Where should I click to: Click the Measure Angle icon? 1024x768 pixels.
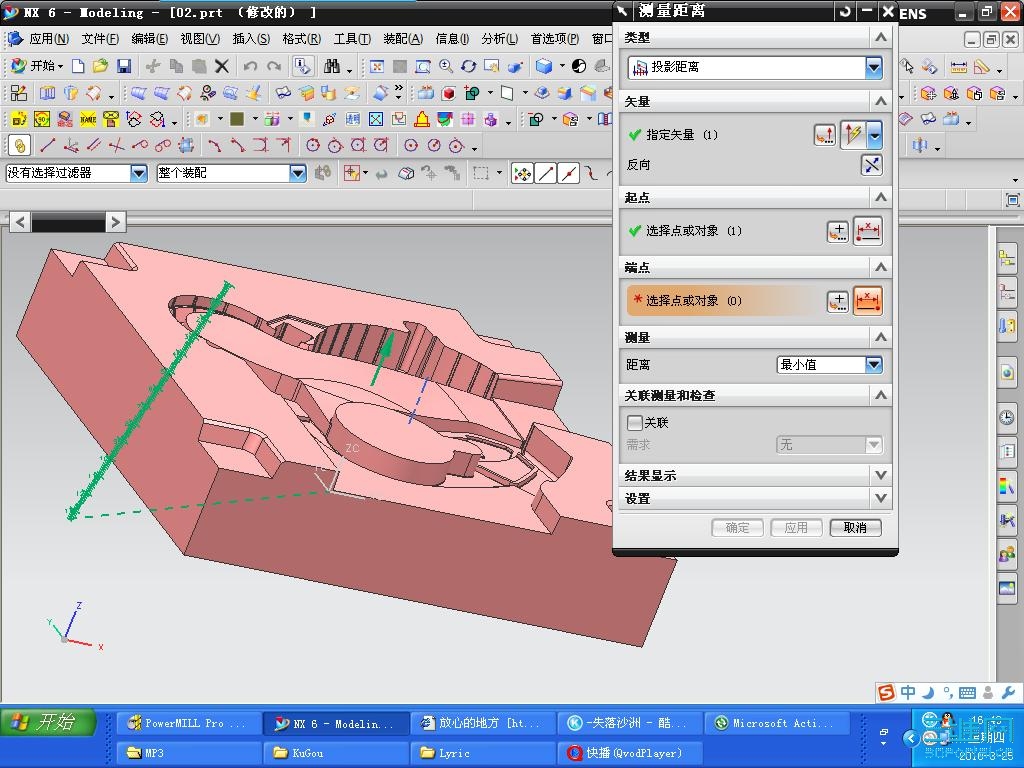pos(982,66)
